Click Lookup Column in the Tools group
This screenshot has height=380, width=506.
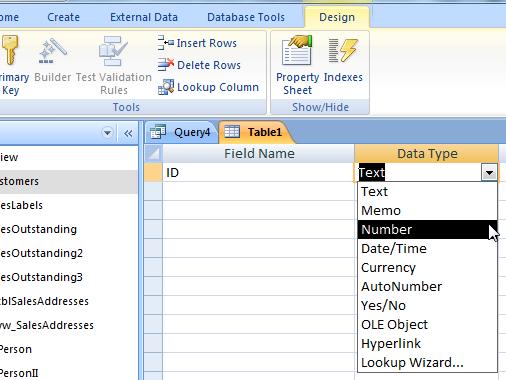[208, 87]
